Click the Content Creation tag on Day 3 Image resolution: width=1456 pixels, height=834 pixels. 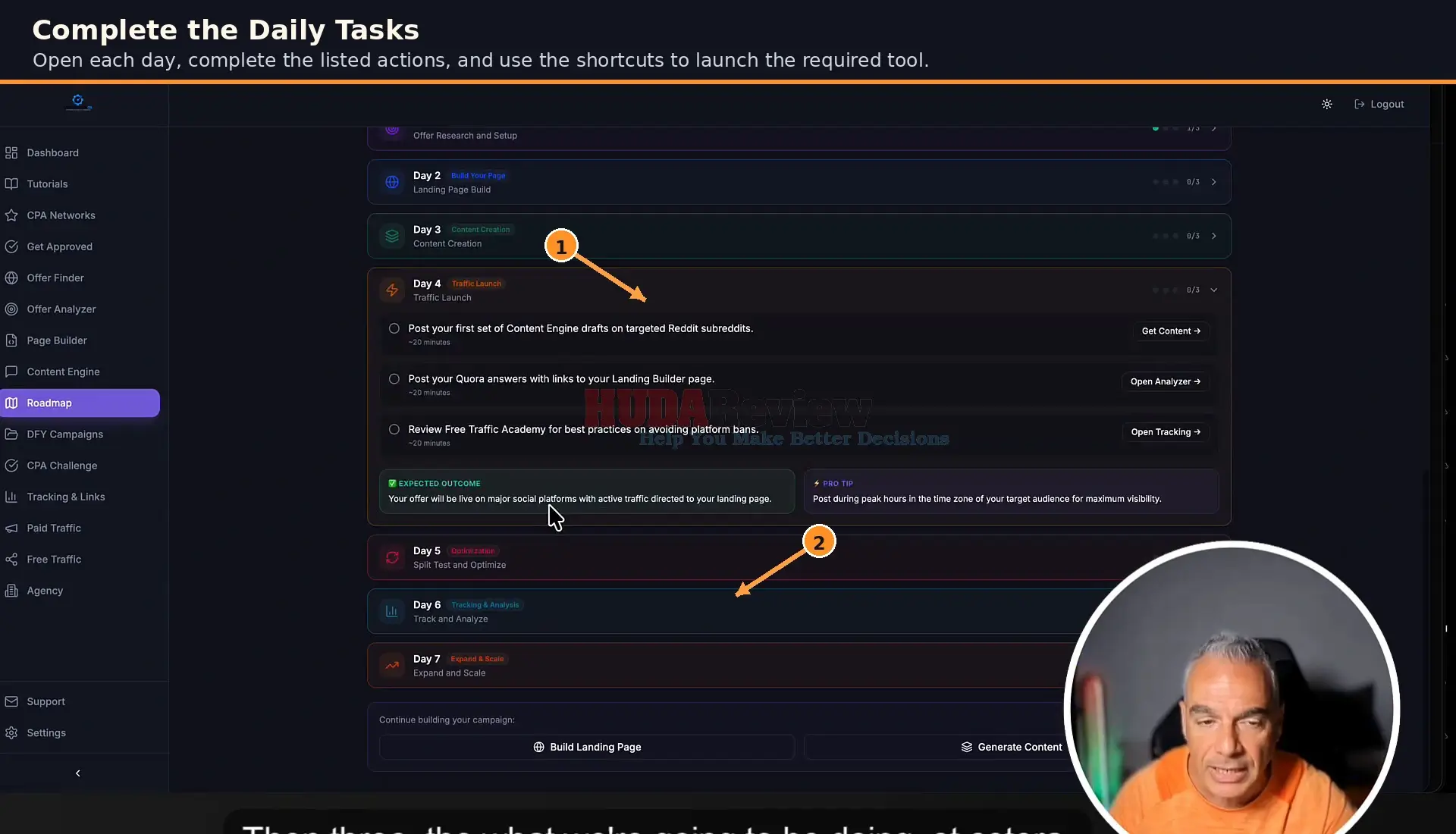(480, 229)
